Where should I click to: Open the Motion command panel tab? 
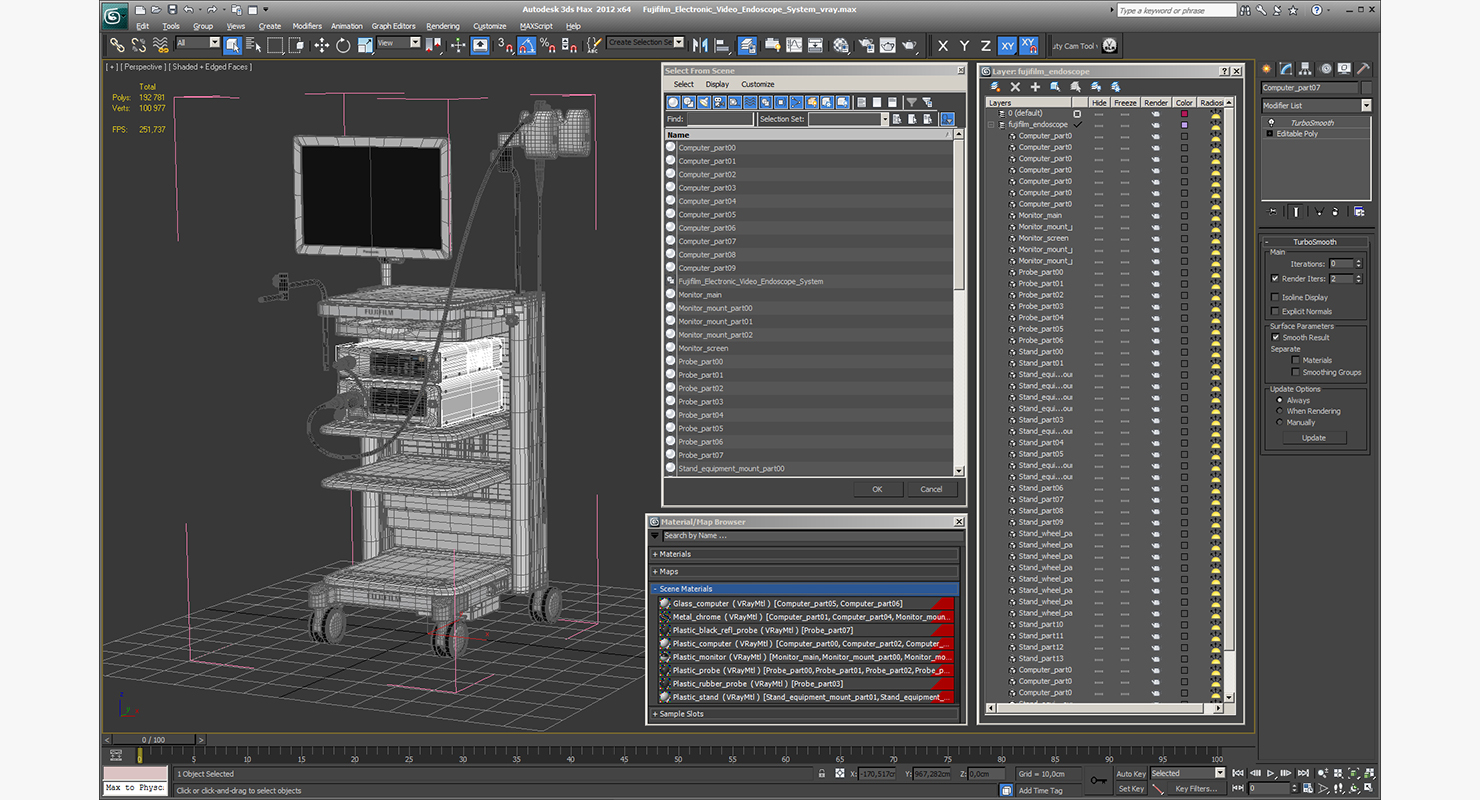pos(1326,69)
